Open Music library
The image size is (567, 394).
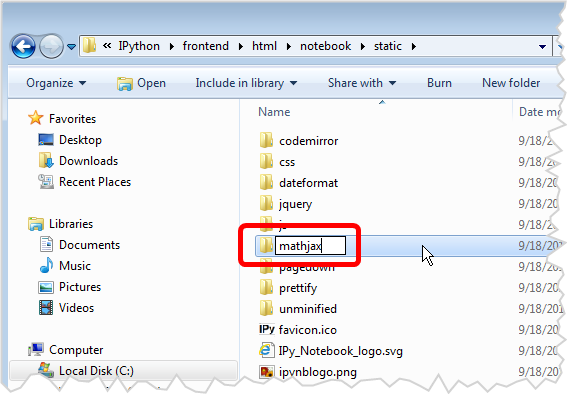[x=75, y=266]
